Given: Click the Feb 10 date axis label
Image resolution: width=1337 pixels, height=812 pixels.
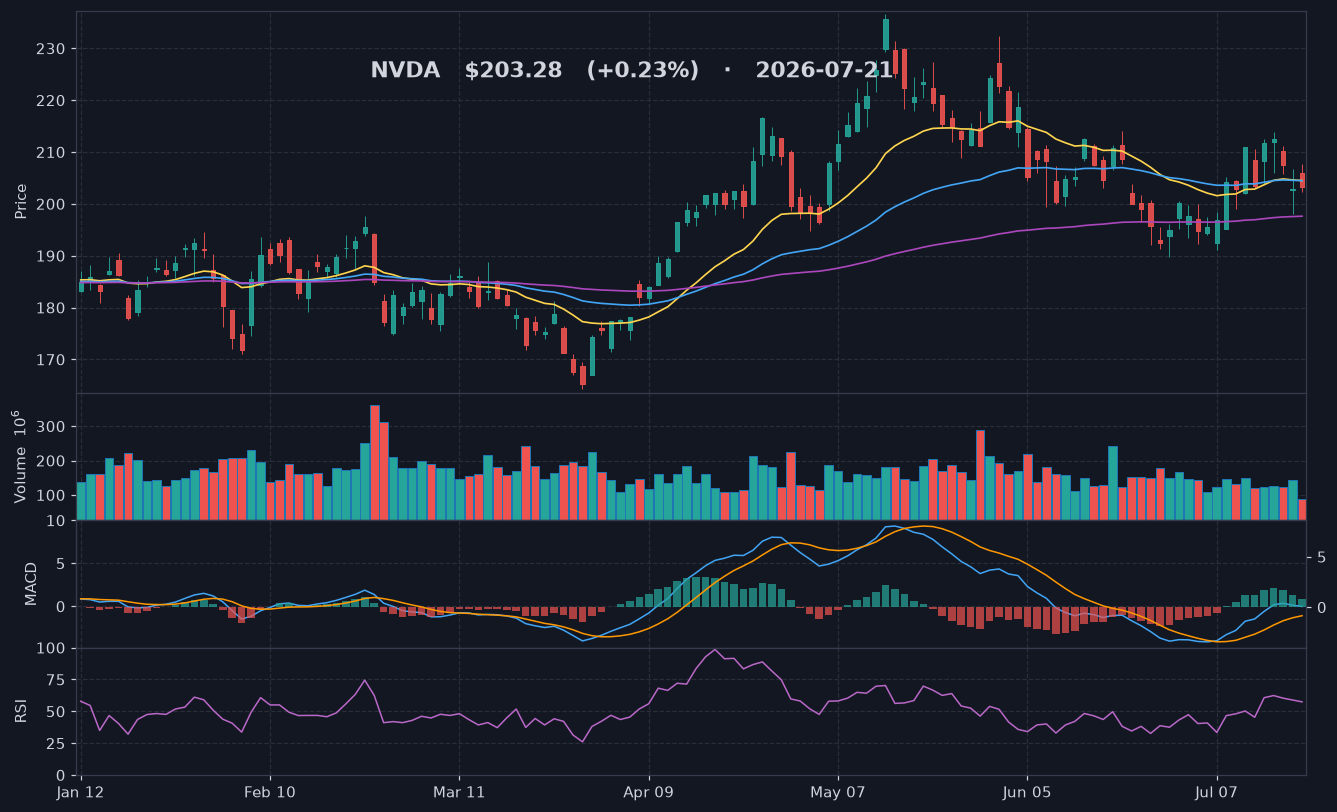Looking at the screenshot, I should pyautogui.click(x=270, y=792).
